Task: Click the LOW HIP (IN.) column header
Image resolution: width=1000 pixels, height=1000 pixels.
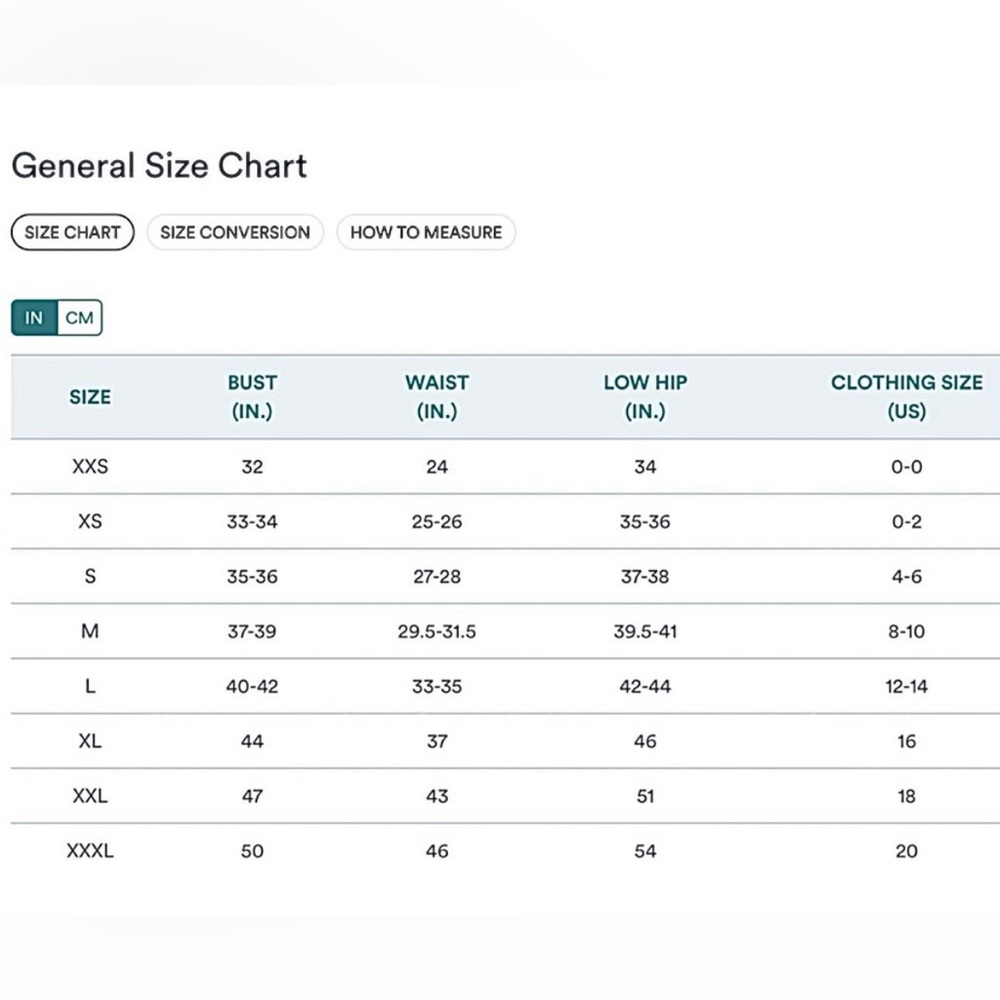Action: [645, 397]
